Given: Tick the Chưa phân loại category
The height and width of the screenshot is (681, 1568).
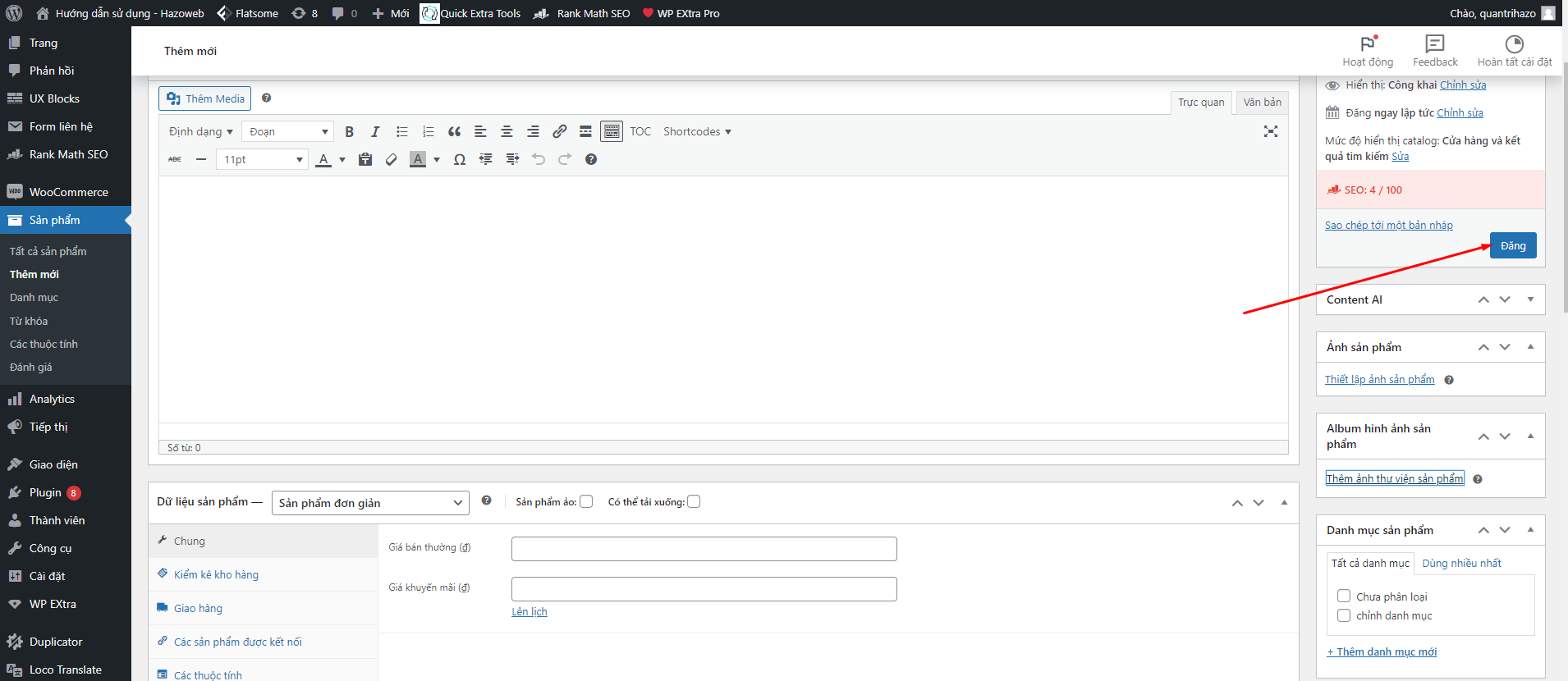Looking at the screenshot, I should [x=1344, y=596].
